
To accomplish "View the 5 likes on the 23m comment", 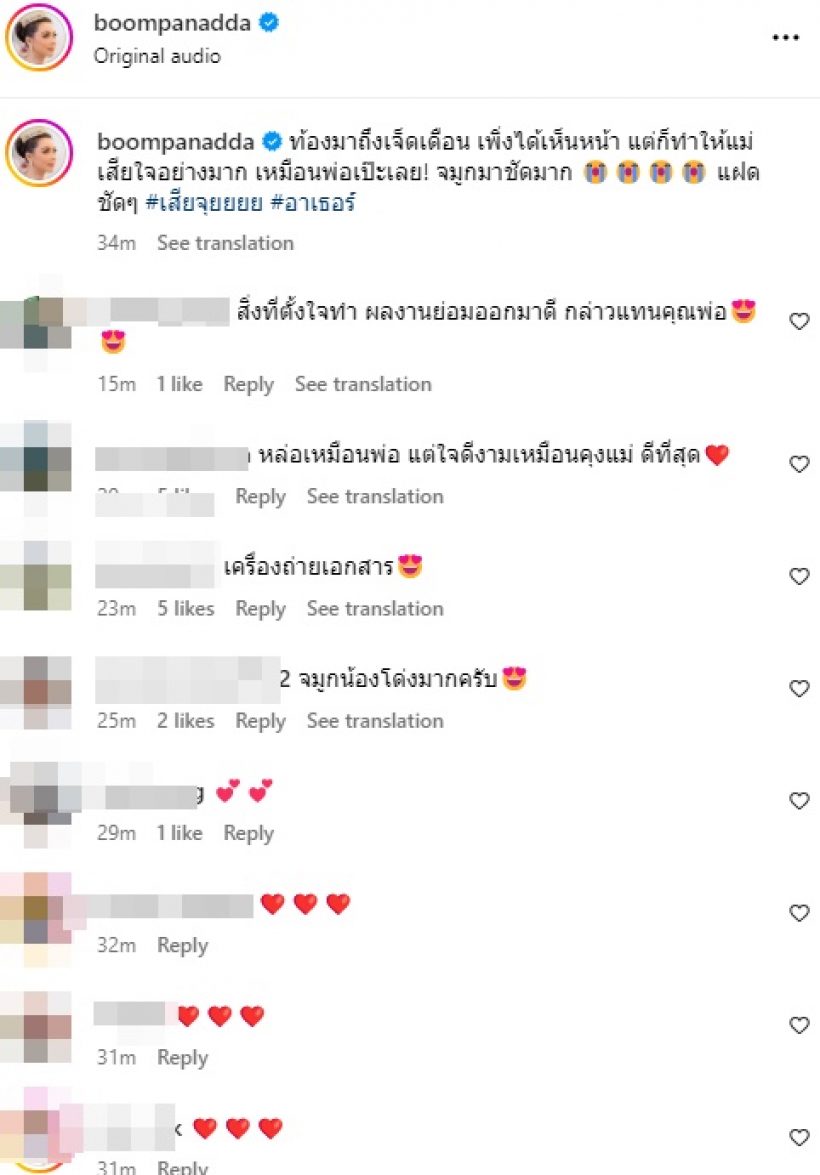I will pos(185,608).
